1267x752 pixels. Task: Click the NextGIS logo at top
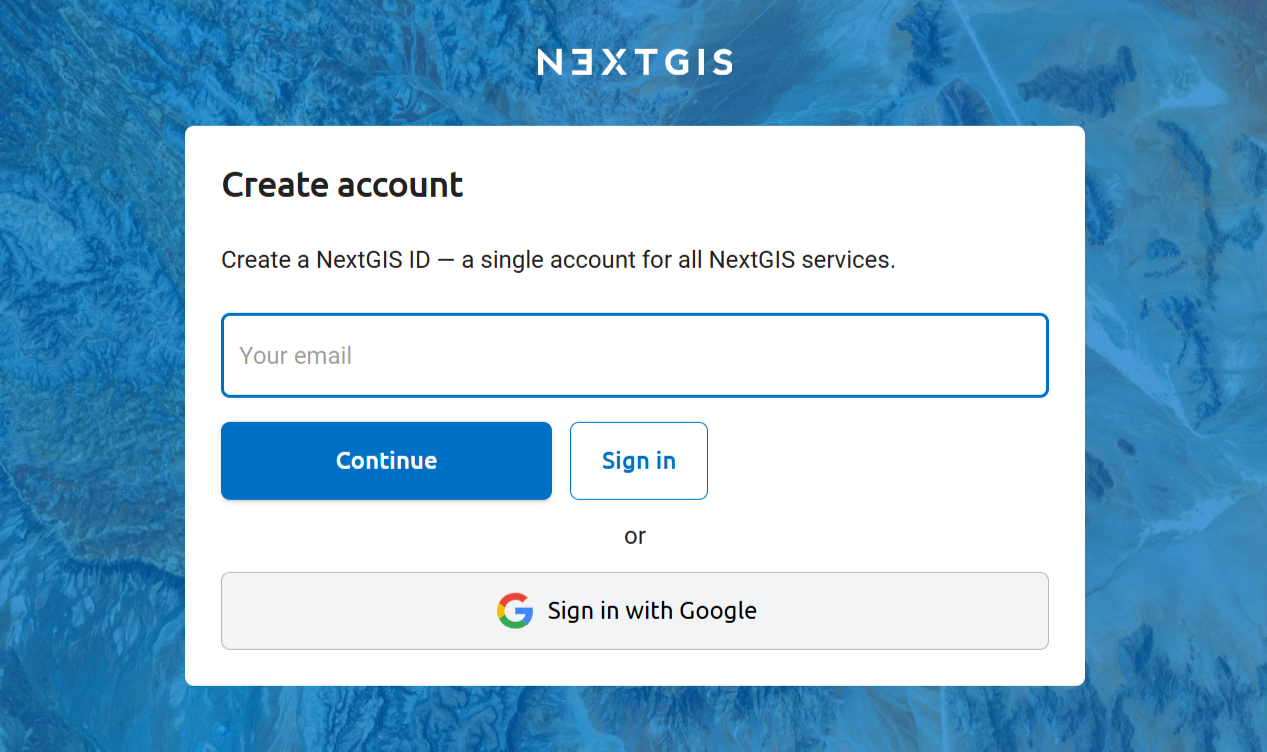tap(634, 62)
